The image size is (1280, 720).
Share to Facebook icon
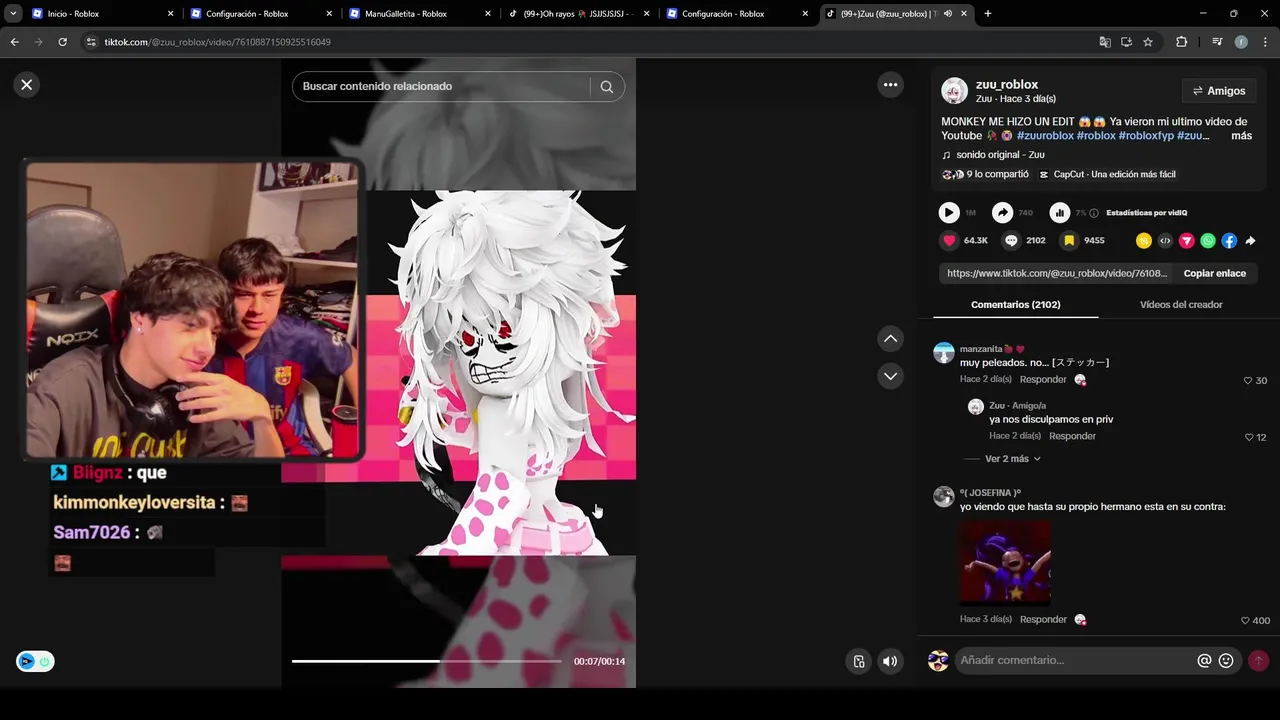tap(1229, 241)
